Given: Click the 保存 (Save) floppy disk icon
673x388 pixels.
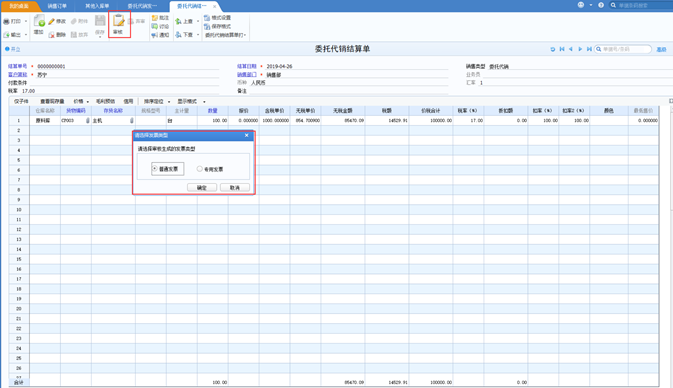Looking at the screenshot, I should coord(100,21).
